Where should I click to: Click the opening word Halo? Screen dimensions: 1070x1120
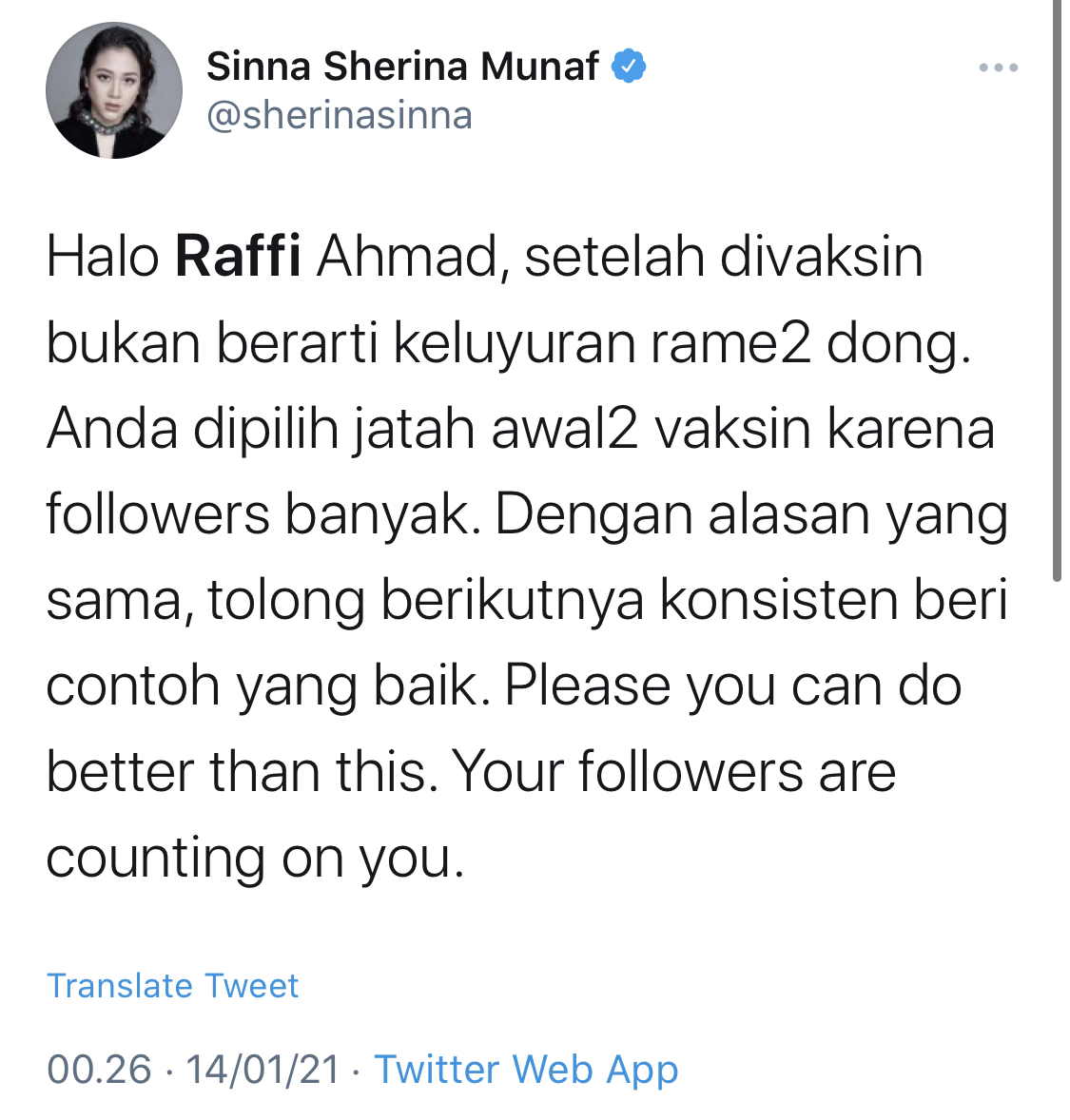(x=103, y=257)
